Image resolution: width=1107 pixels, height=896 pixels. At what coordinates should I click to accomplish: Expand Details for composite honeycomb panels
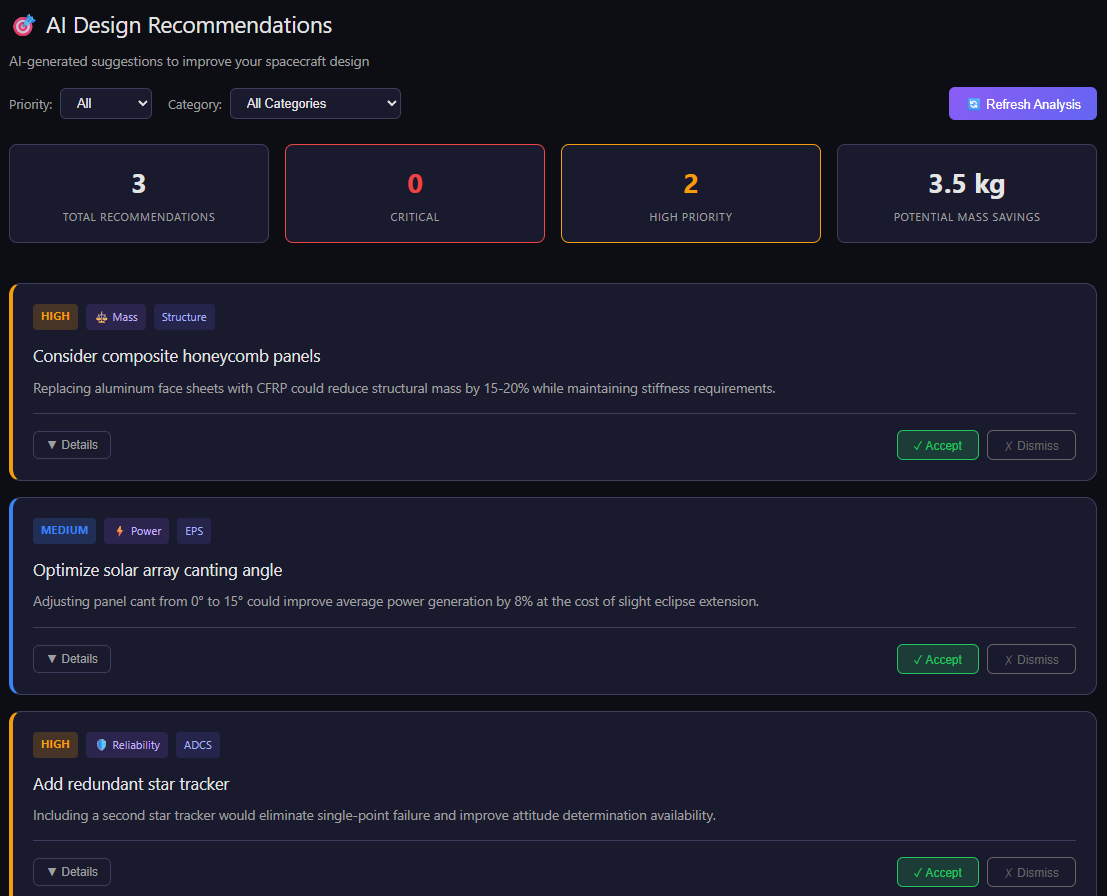[x=72, y=445]
